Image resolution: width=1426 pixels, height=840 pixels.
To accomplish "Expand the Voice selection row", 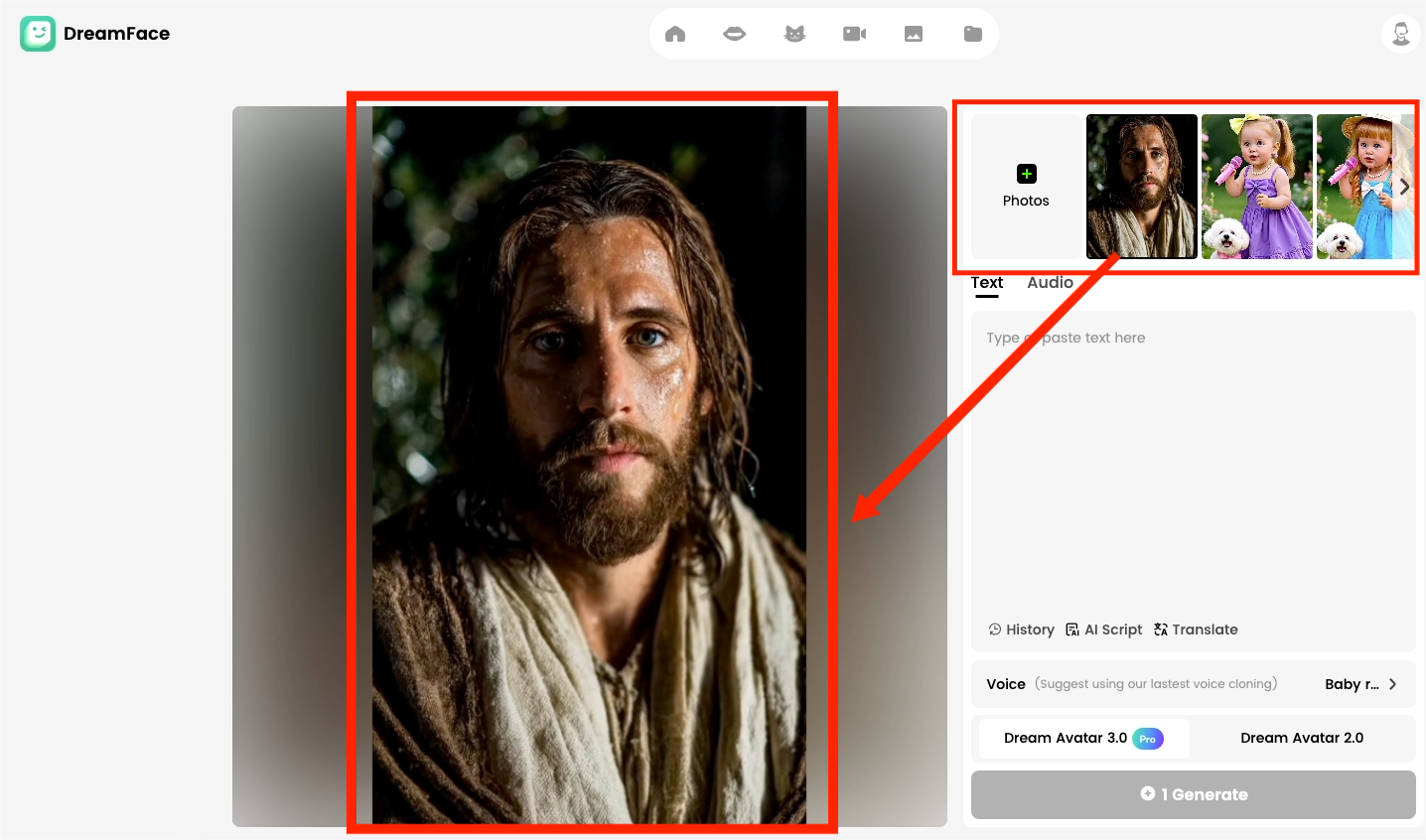I will 1193,684.
